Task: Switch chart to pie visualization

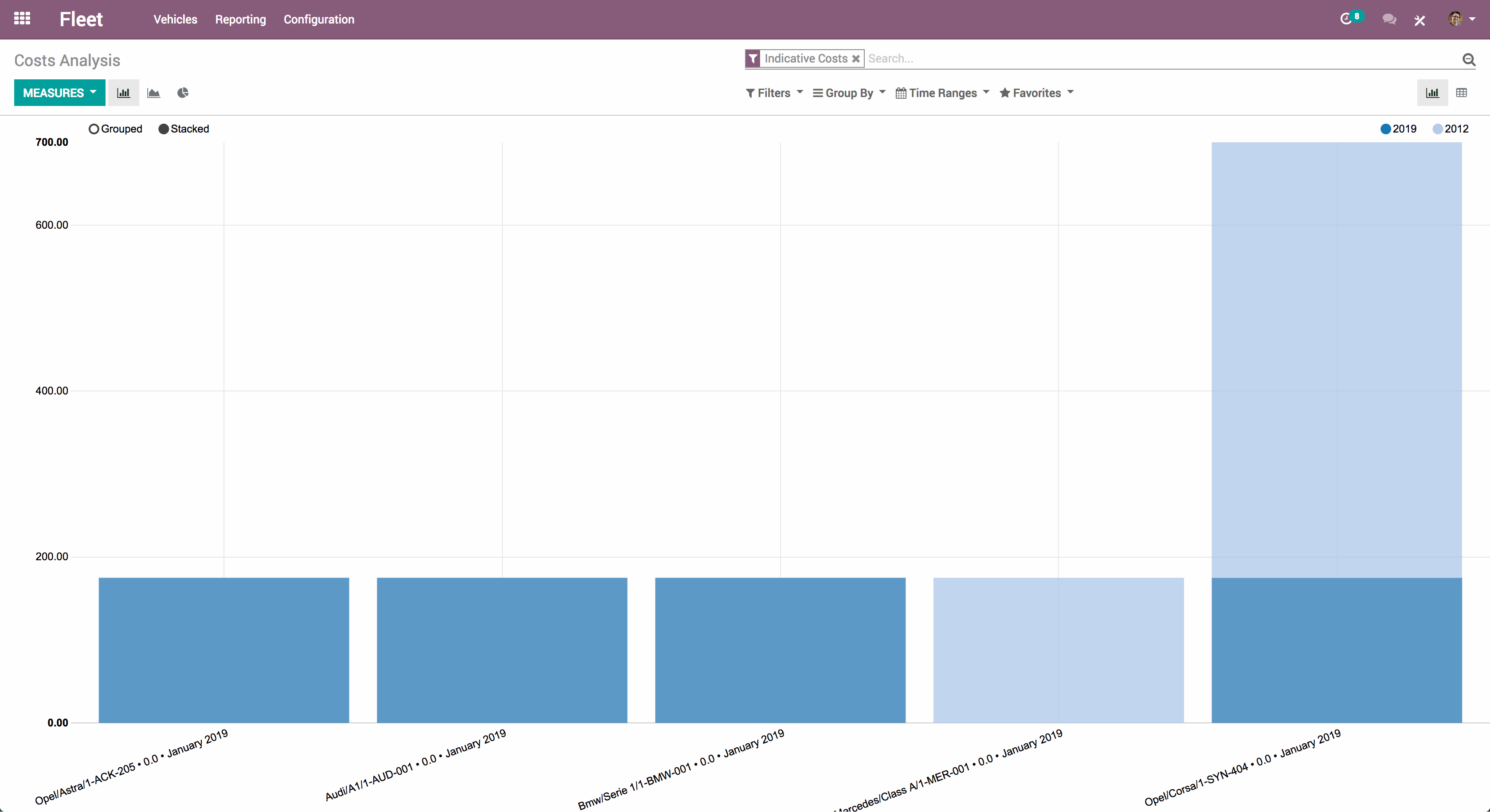Action: [x=183, y=93]
